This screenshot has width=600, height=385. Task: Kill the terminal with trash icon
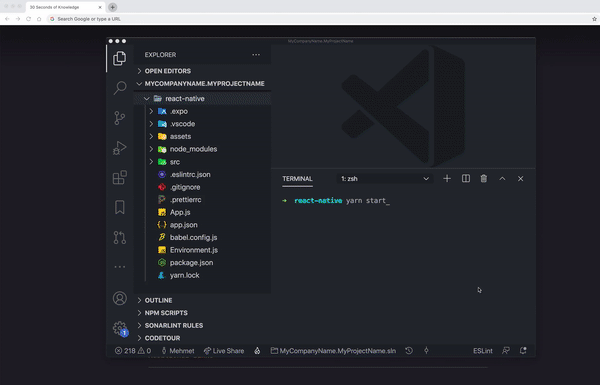click(x=484, y=179)
